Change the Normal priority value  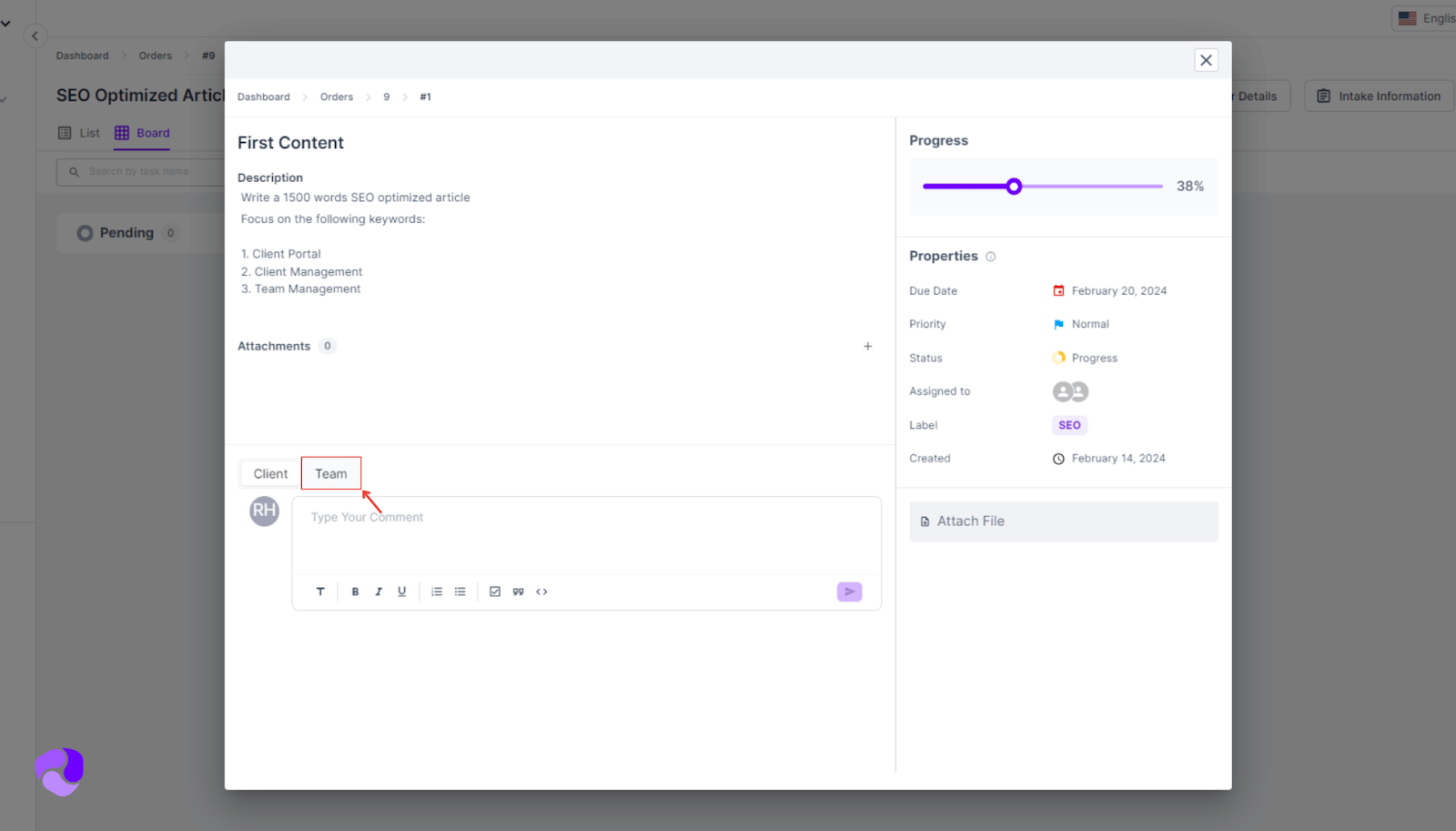pyautogui.click(x=1089, y=324)
